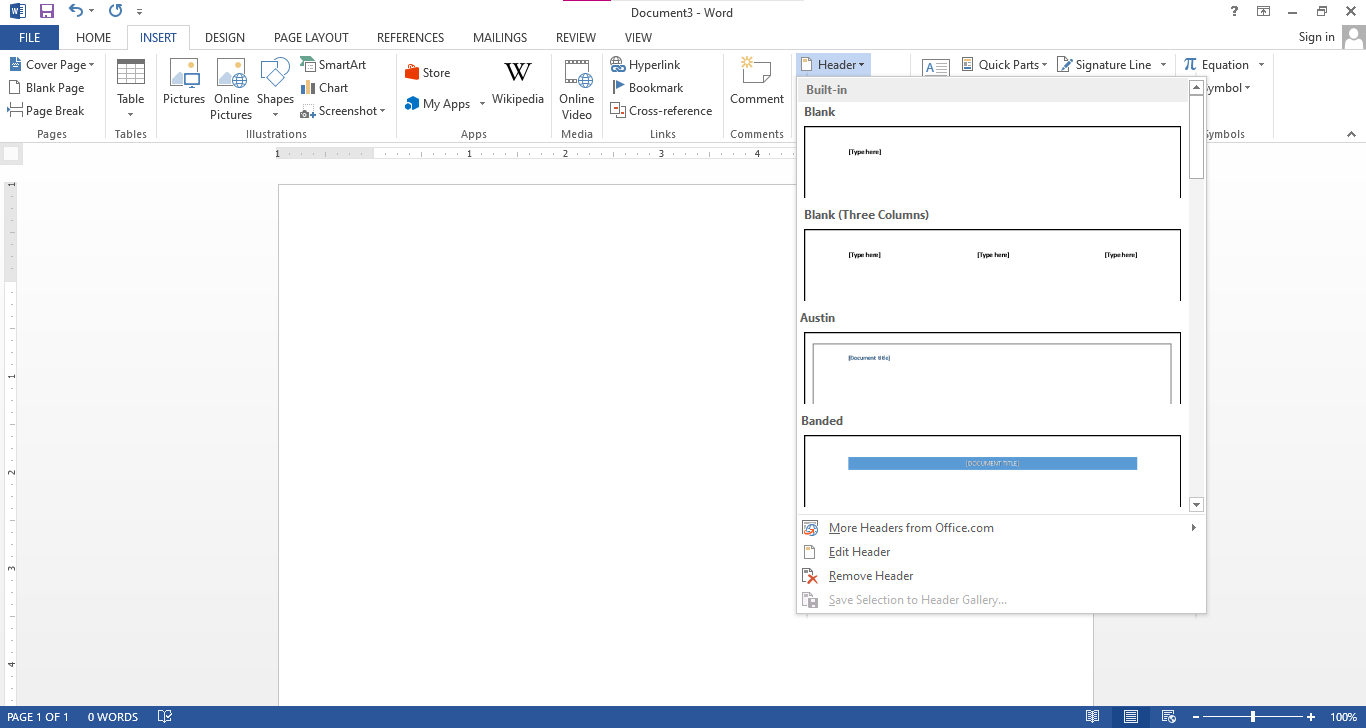Choose Remove Header
This screenshot has width=1366, height=728.
[x=870, y=575]
